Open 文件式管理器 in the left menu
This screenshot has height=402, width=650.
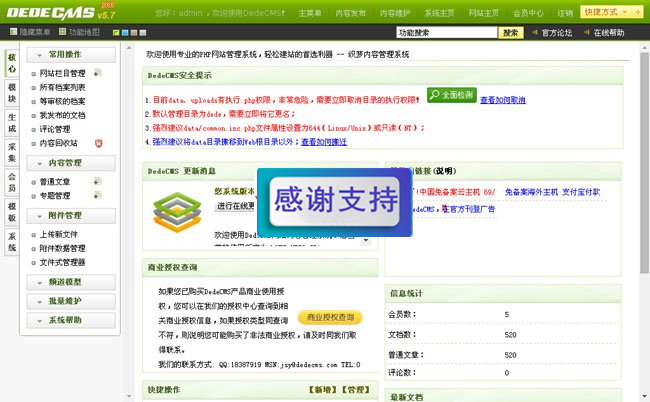63,262
